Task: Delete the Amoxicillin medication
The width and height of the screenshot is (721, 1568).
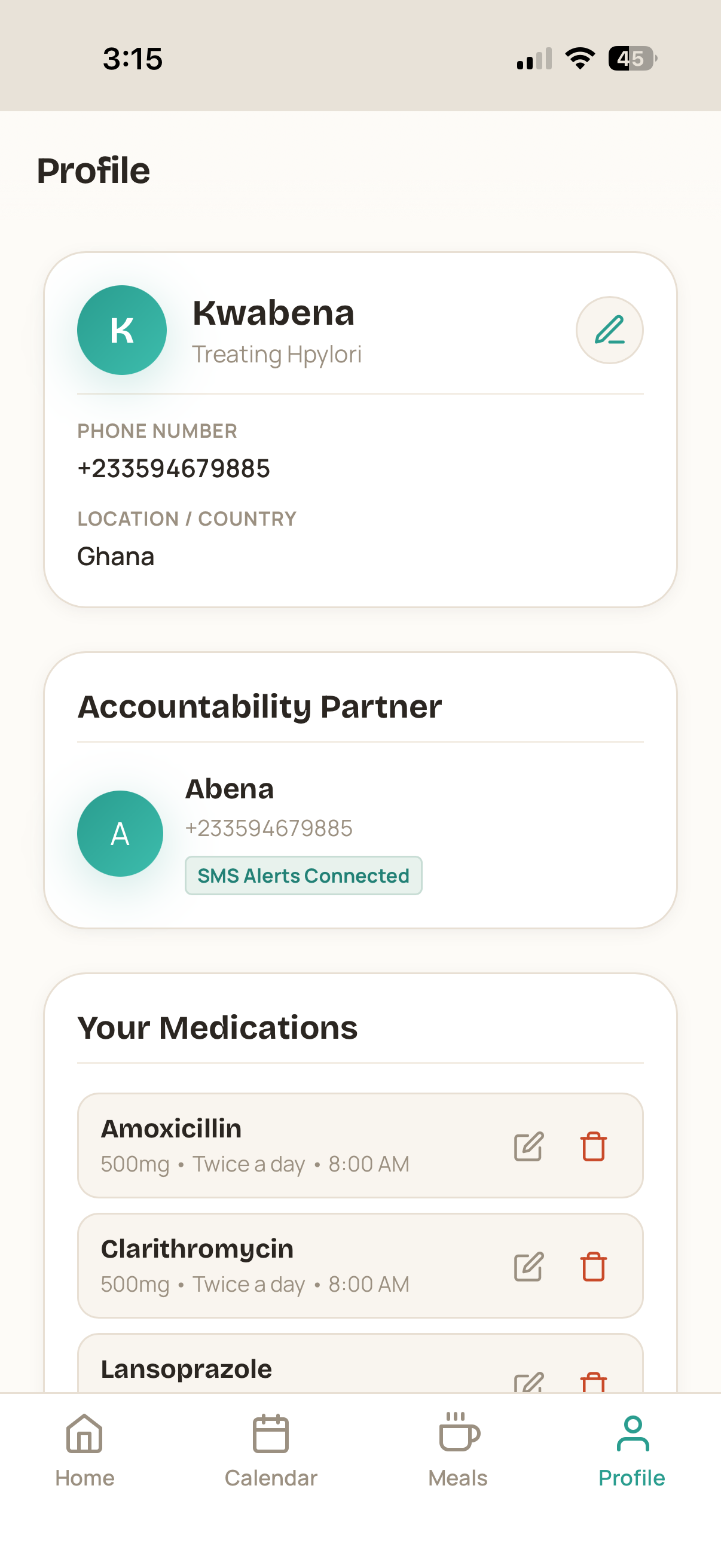Action: (x=593, y=1146)
